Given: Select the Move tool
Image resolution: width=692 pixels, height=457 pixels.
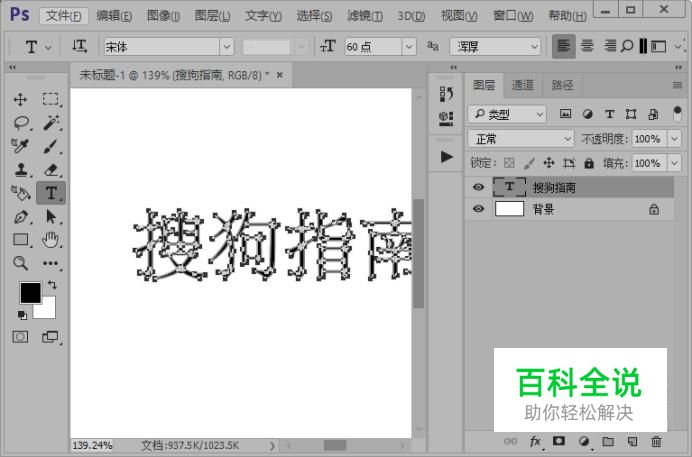Looking at the screenshot, I should tap(20, 99).
